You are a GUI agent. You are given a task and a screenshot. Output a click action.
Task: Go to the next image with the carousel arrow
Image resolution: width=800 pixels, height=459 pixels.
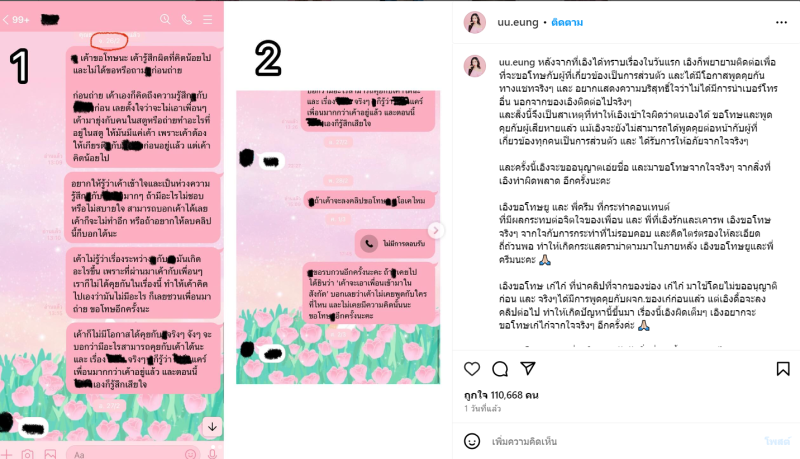pos(435,231)
